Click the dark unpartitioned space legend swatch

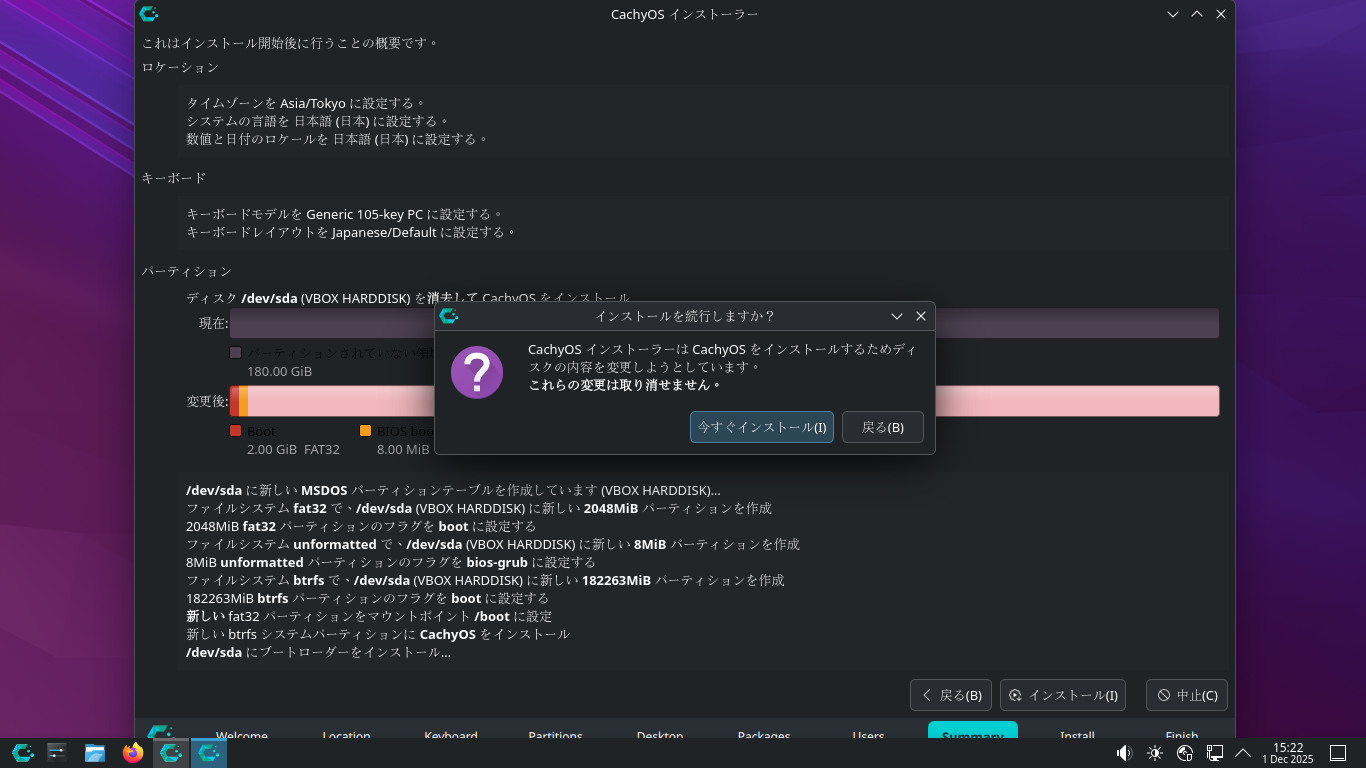pos(236,353)
